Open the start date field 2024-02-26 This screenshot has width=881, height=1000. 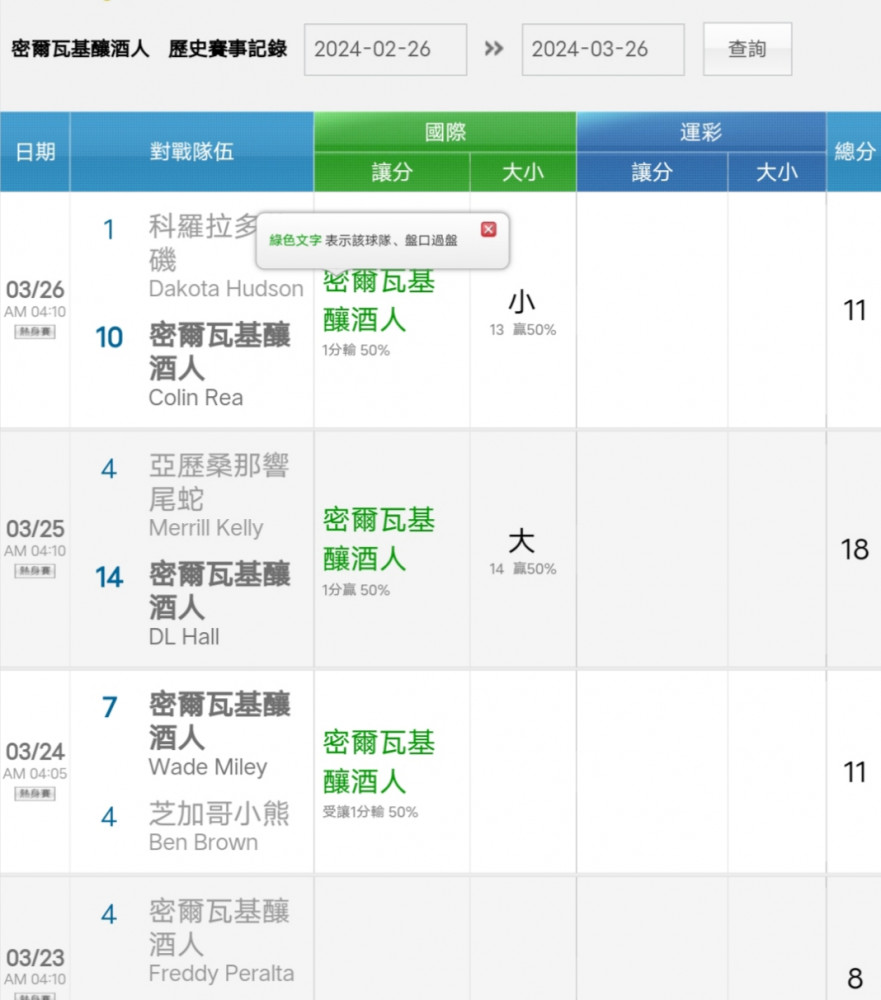tap(385, 50)
